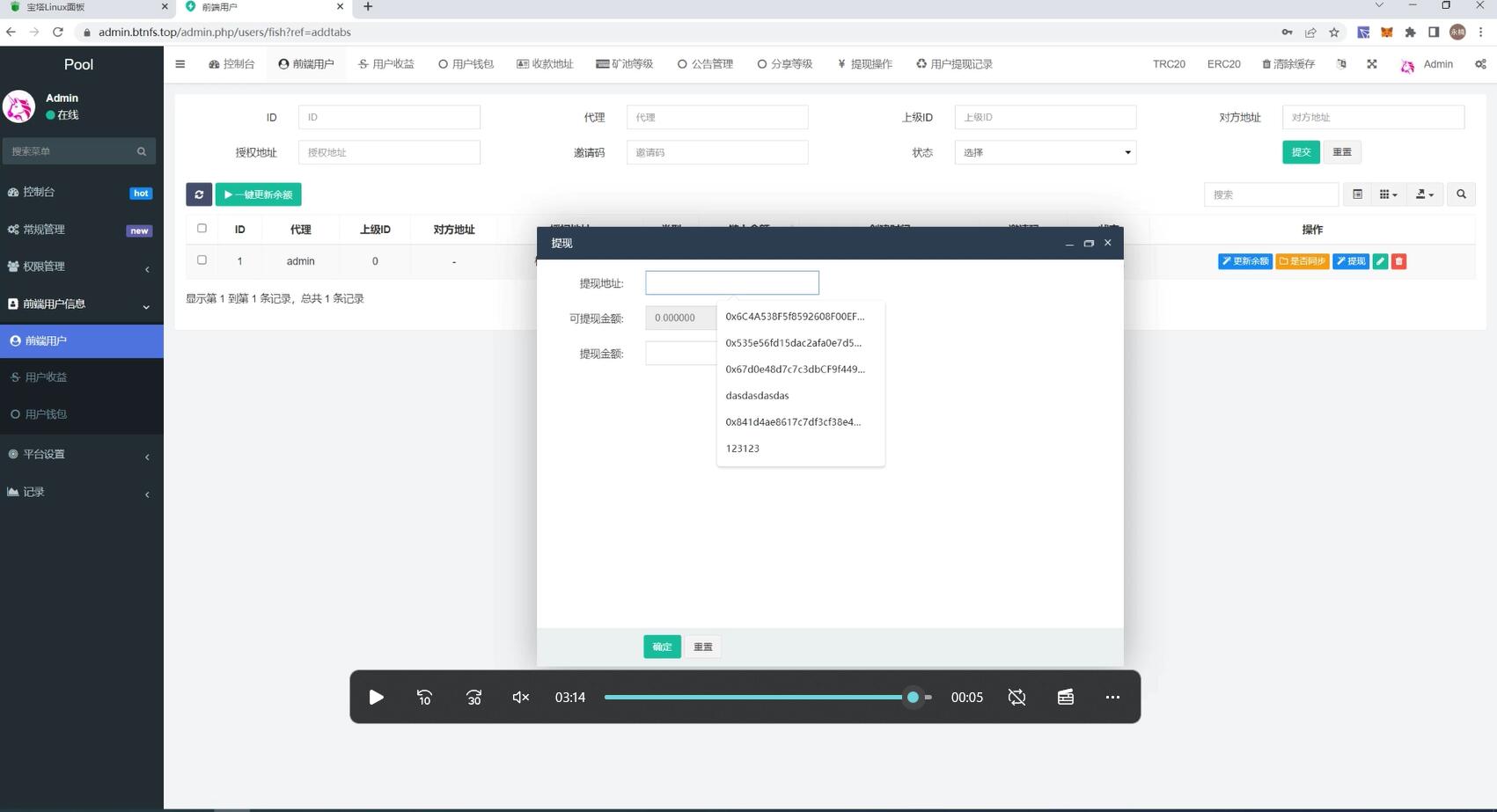Click the fullscreen icon in the top bar
Screen dimensions: 1497x812
(x=1372, y=63)
